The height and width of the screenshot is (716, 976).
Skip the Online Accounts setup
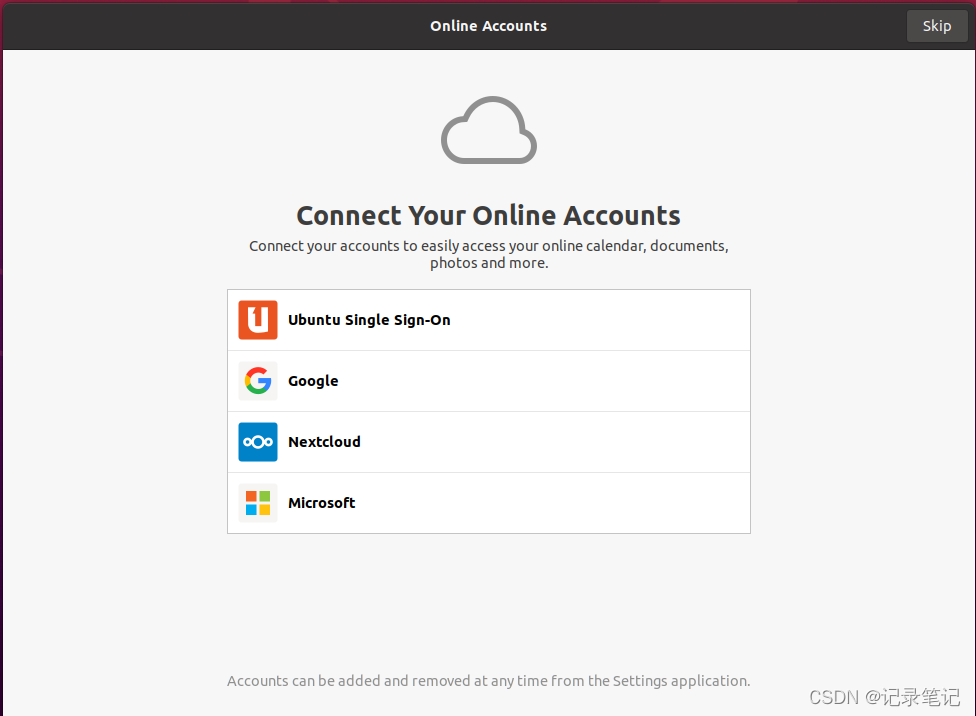click(x=937, y=26)
